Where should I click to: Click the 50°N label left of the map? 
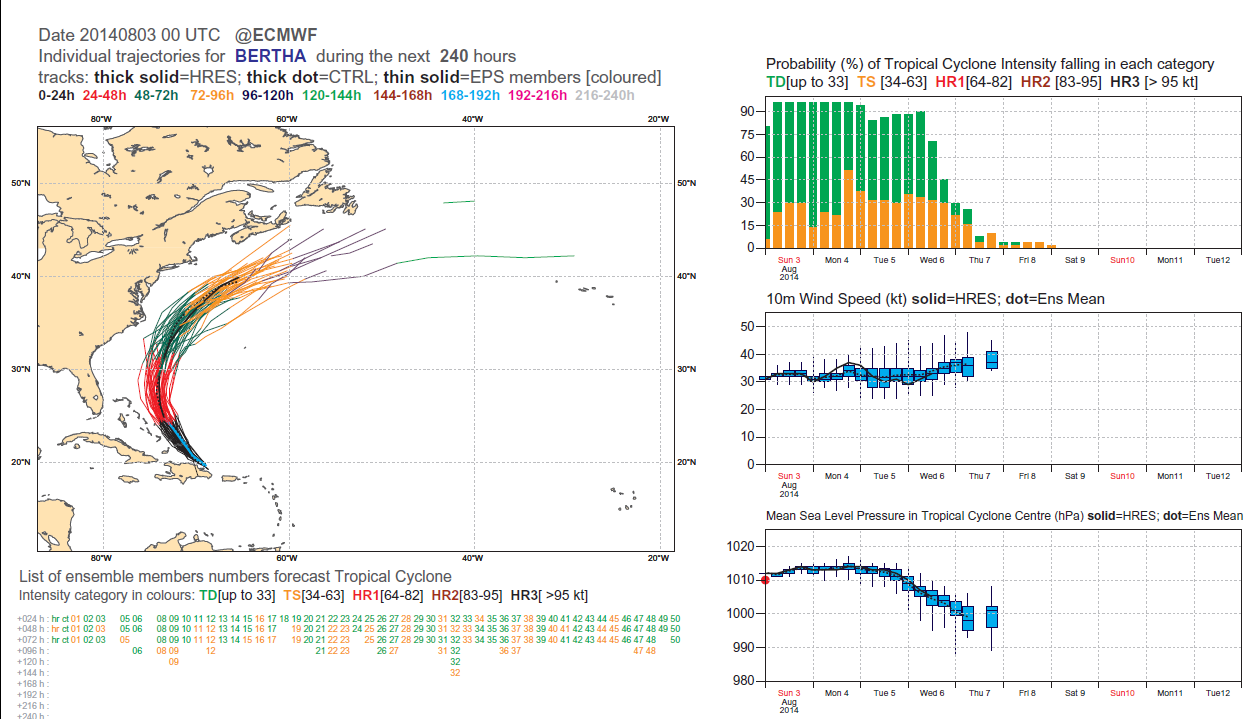coord(21,184)
